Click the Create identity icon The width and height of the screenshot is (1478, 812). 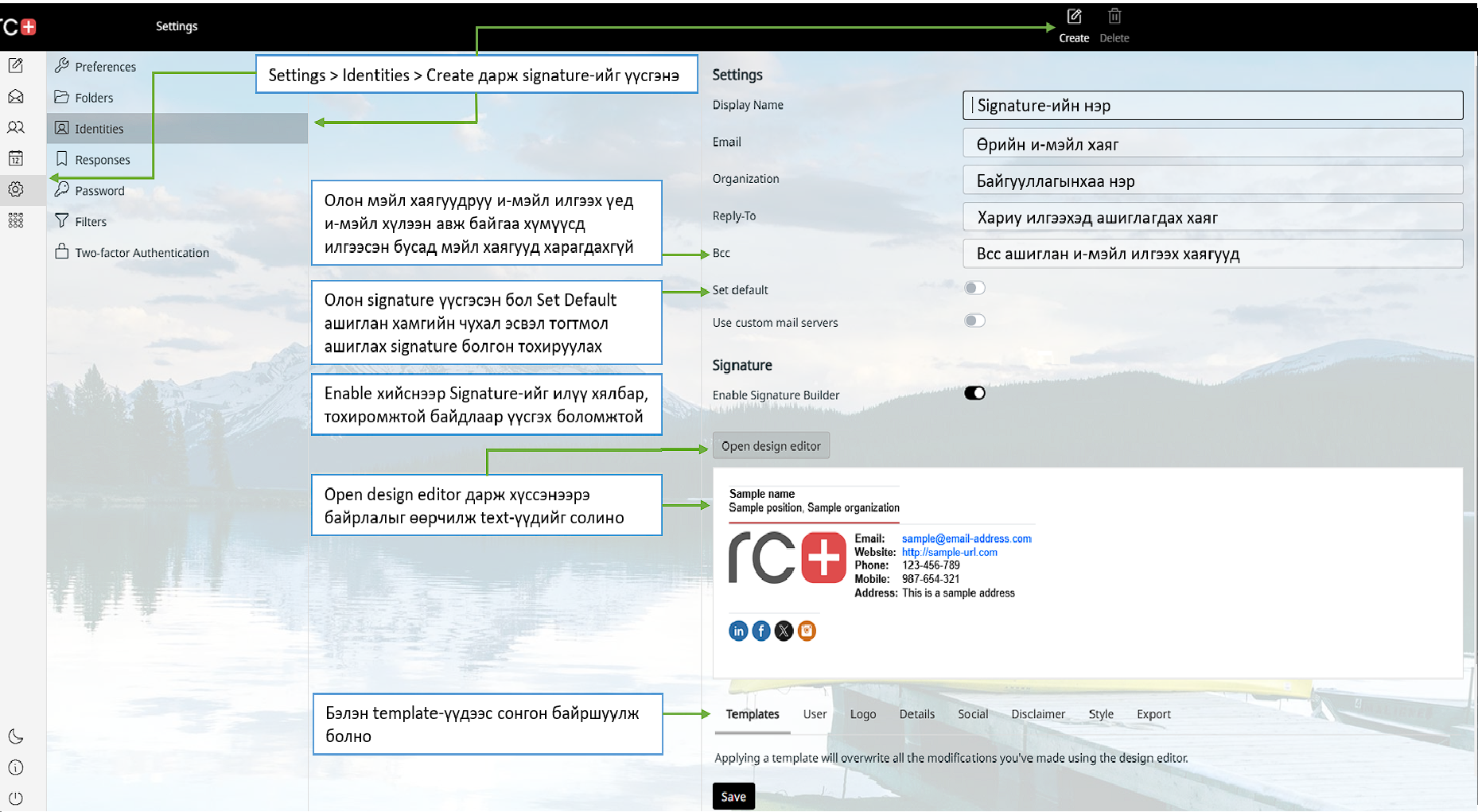(1074, 17)
